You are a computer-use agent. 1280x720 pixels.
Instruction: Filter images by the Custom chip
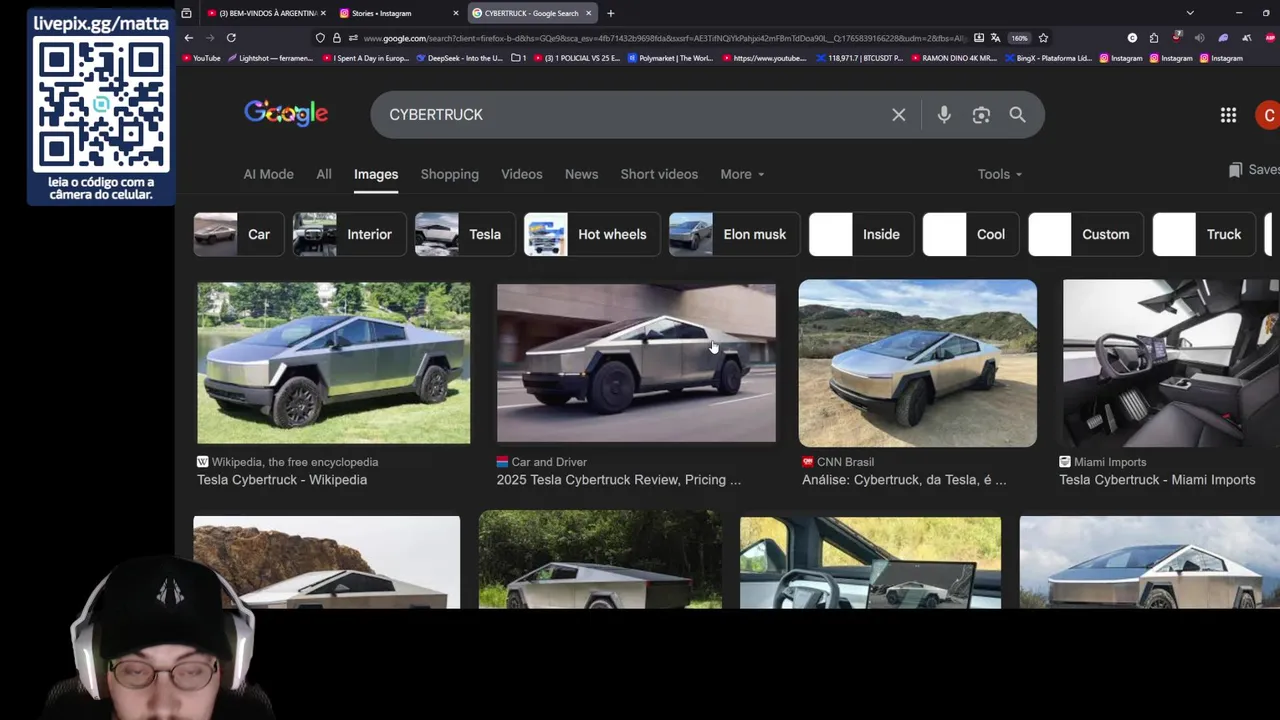pos(1086,234)
